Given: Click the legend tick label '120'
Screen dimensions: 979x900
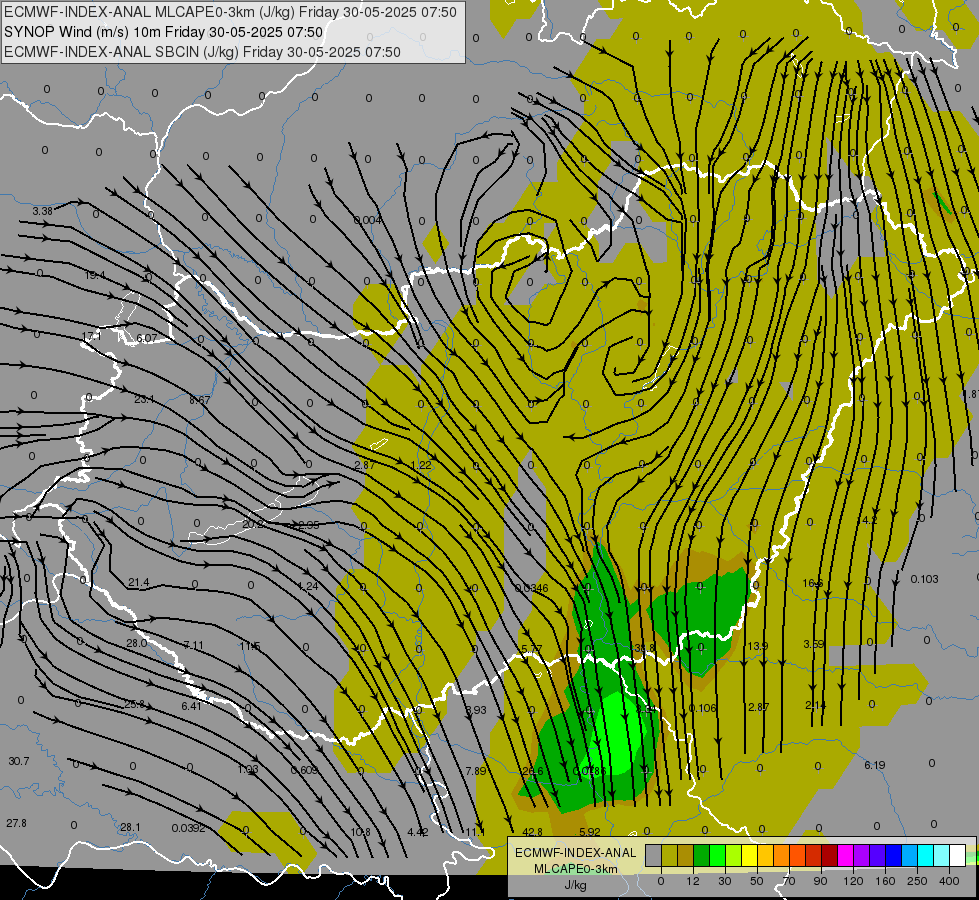Looking at the screenshot, I should 853,881.
